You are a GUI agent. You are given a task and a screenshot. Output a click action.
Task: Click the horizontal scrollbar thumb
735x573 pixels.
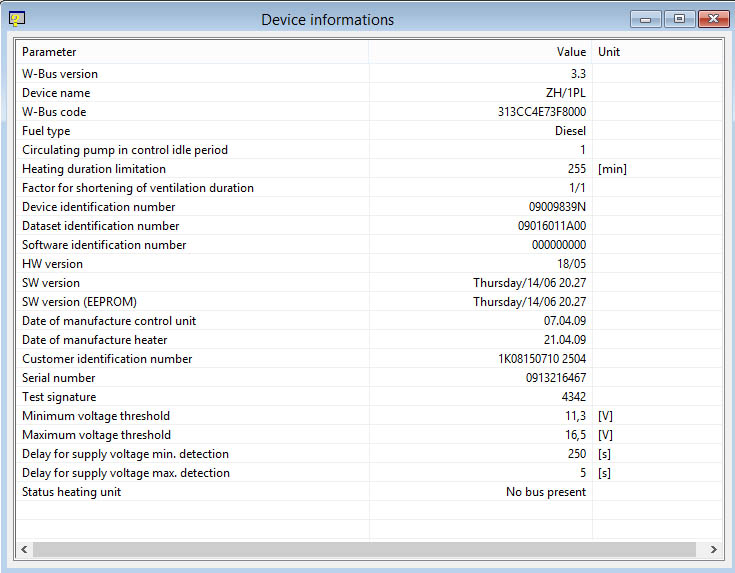[365, 549]
